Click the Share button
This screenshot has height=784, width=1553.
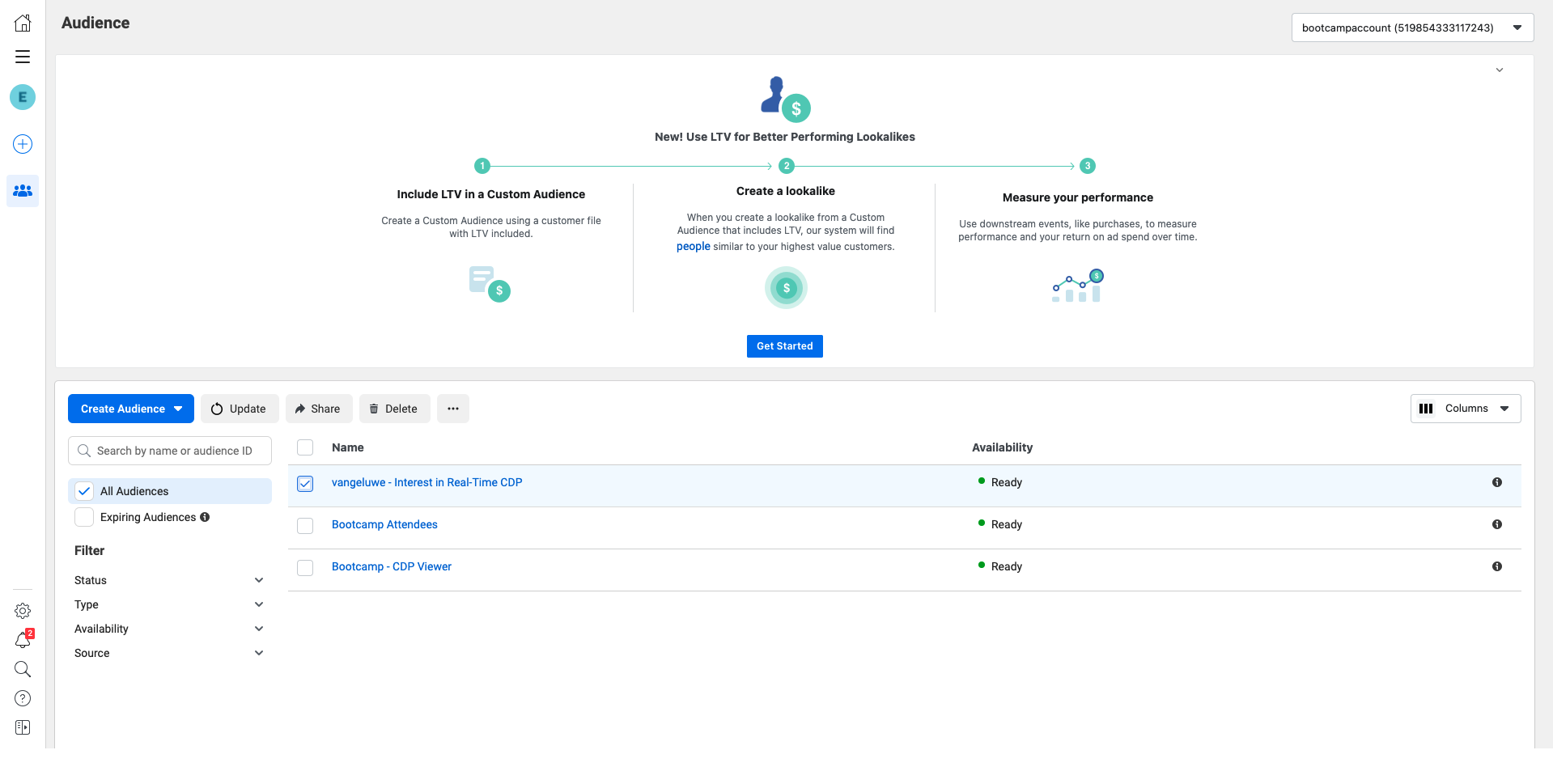[x=319, y=409]
